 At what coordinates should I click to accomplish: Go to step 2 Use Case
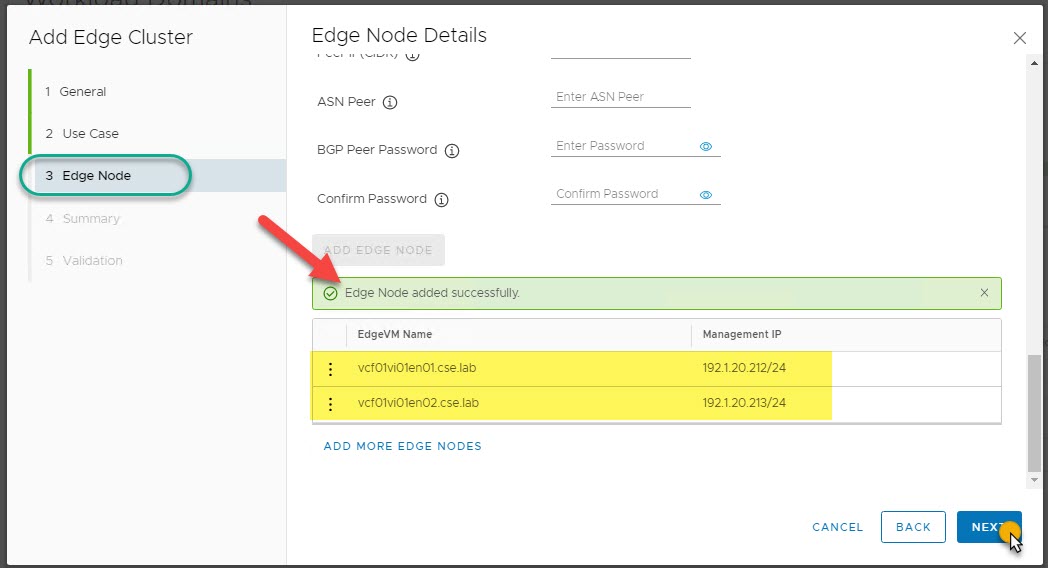(90, 134)
